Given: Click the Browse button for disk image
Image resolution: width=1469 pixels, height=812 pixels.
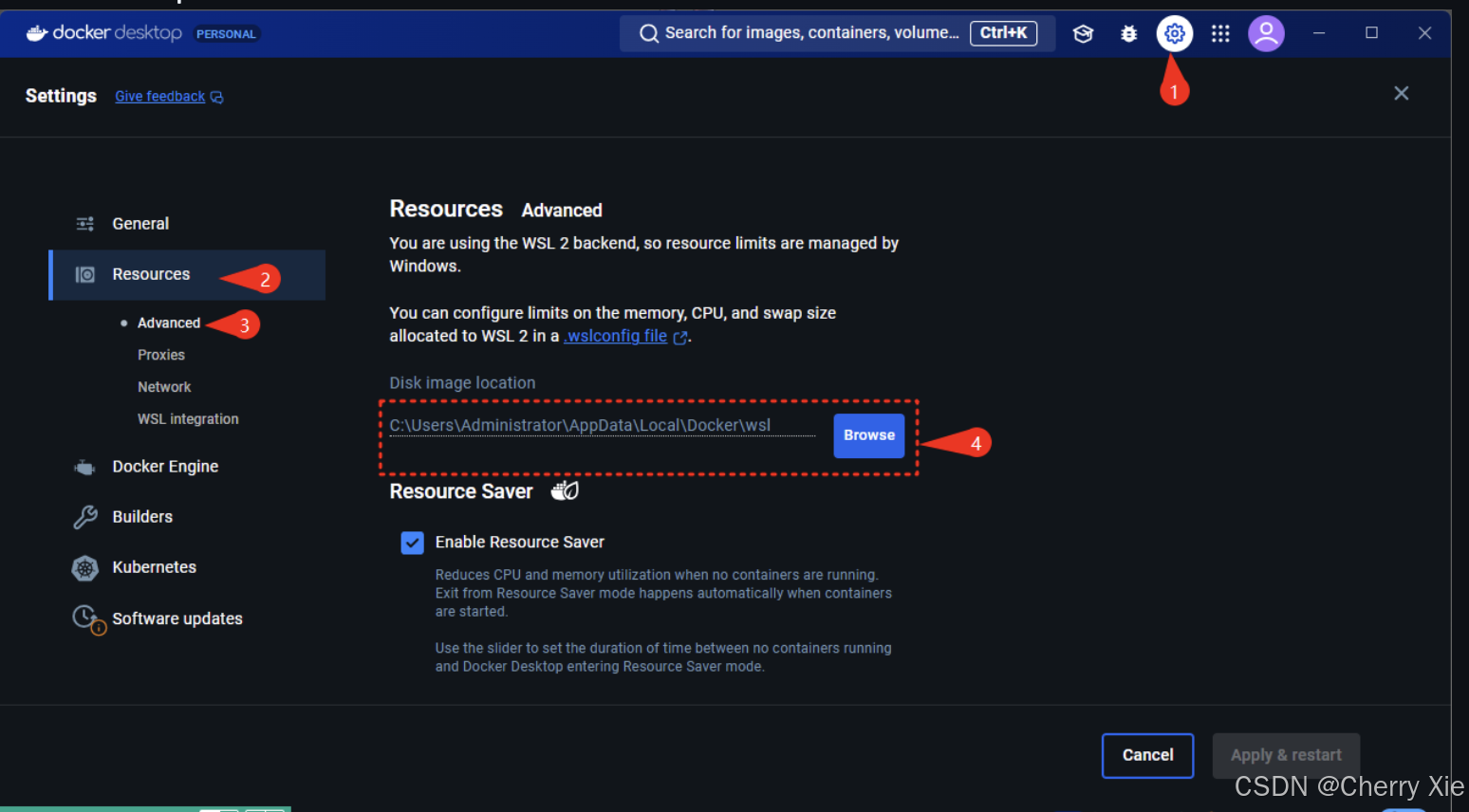Looking at the screenshot, I should 869,435.
